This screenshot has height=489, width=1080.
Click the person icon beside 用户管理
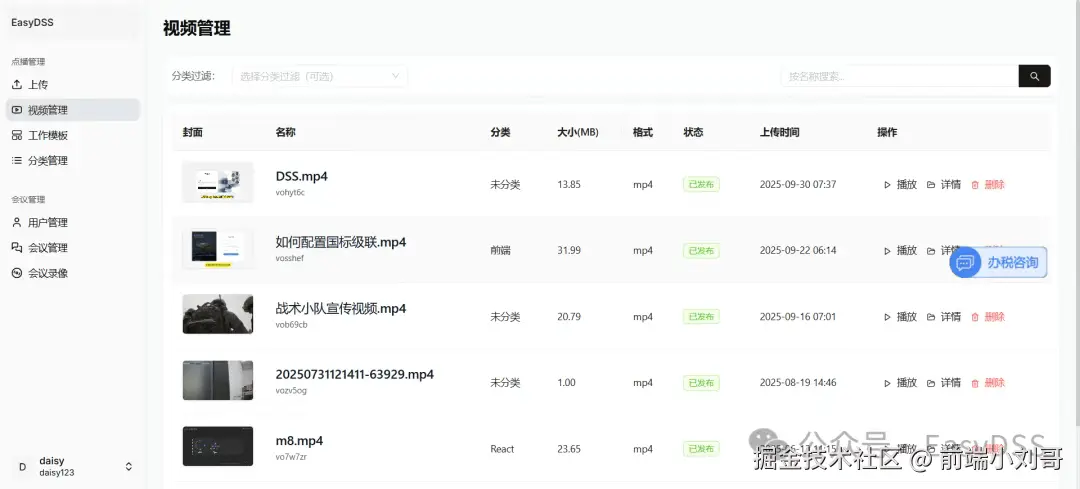[x=17, y=222]
